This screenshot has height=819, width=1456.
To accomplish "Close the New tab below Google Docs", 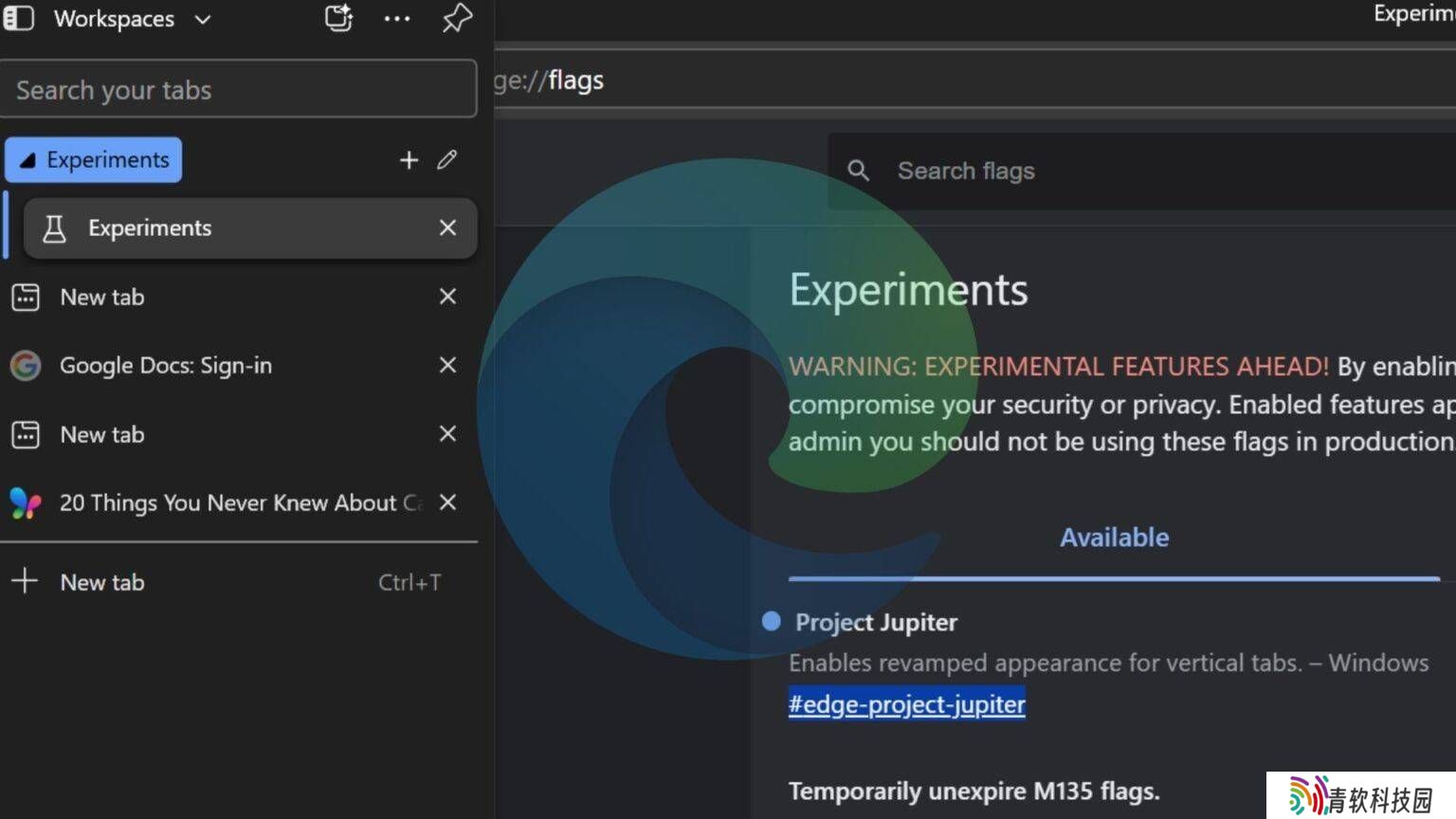I will (x=447, y=433).
